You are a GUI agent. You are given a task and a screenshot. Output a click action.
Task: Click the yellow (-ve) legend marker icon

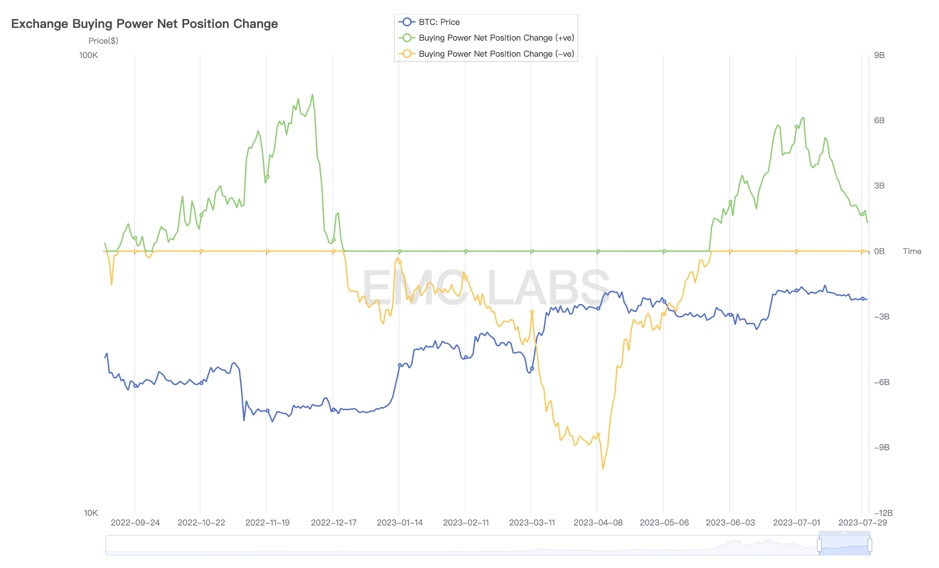(407, 54)
